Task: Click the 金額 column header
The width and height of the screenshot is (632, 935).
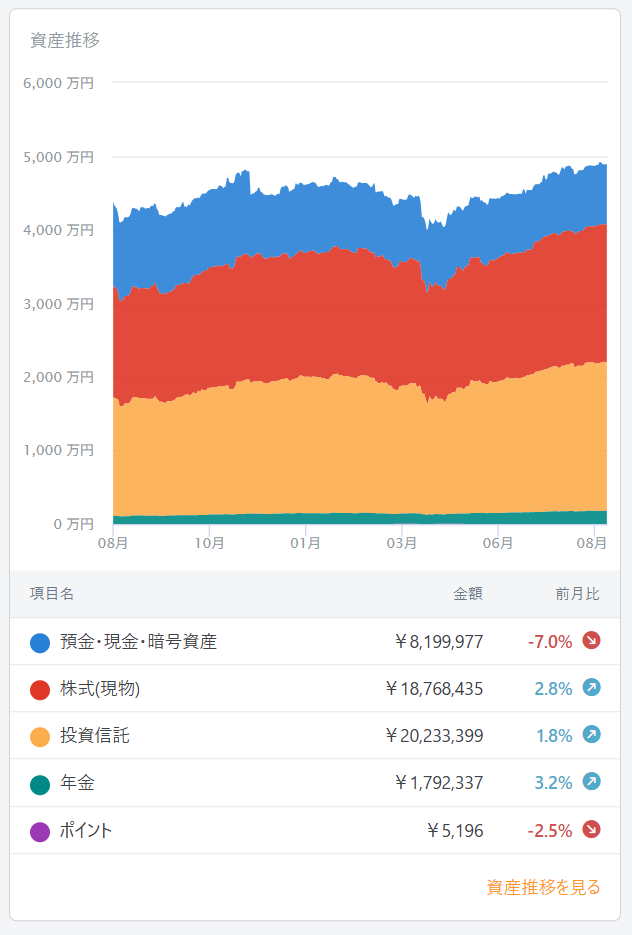Action: pos(468,594)
